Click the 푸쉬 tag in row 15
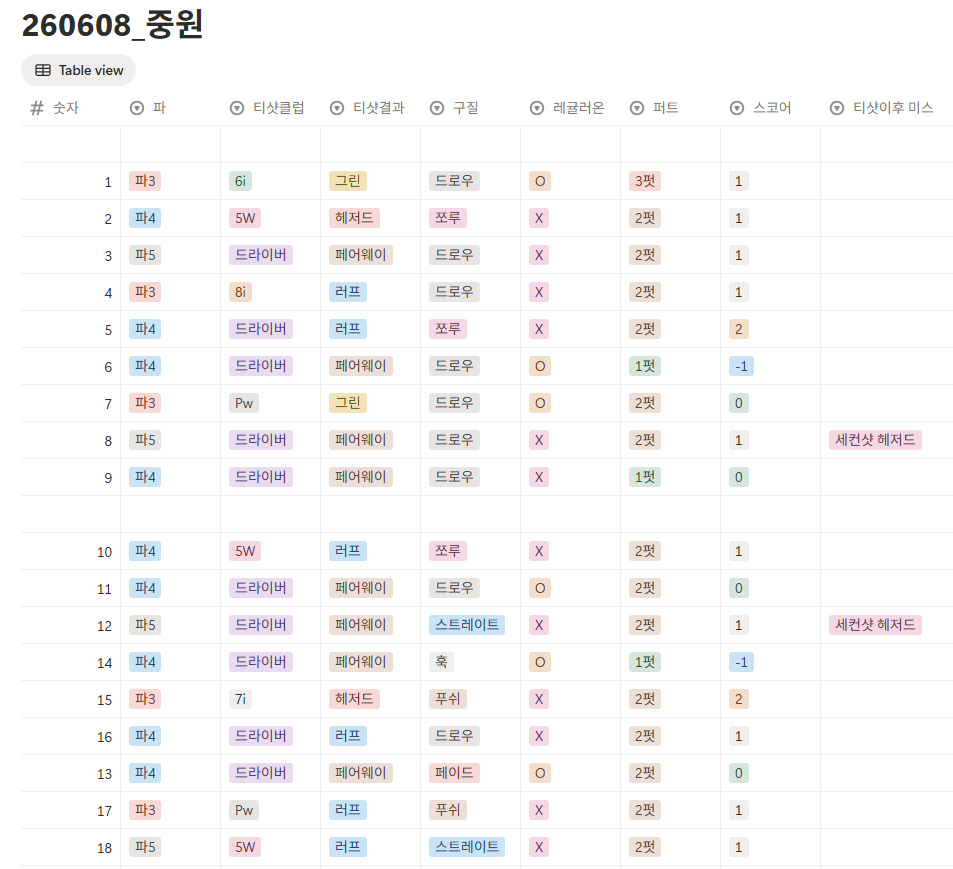The width and height of the screenshot is (953, 869). 448,699
